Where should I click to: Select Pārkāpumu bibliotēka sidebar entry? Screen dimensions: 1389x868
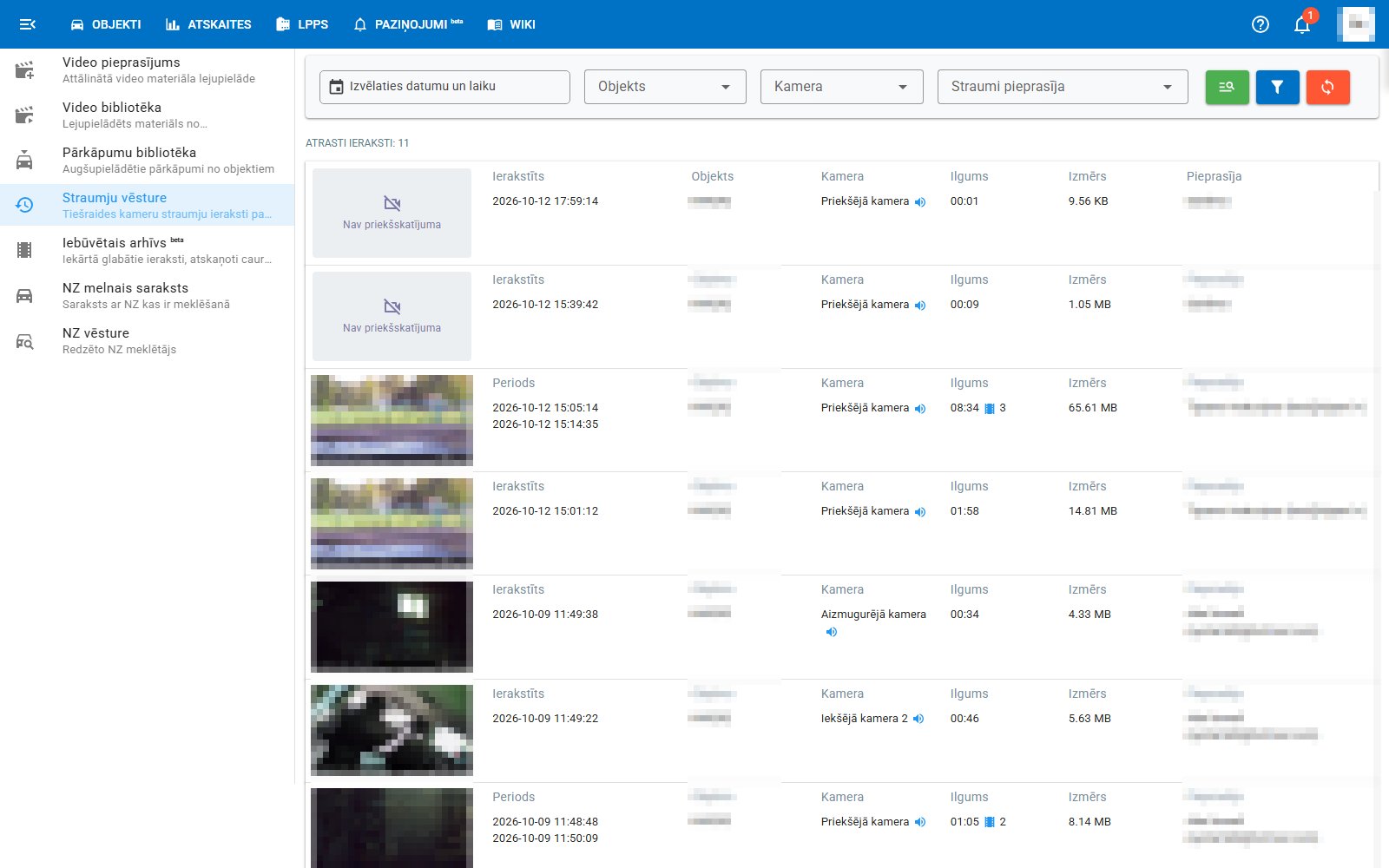pos(148,161)
